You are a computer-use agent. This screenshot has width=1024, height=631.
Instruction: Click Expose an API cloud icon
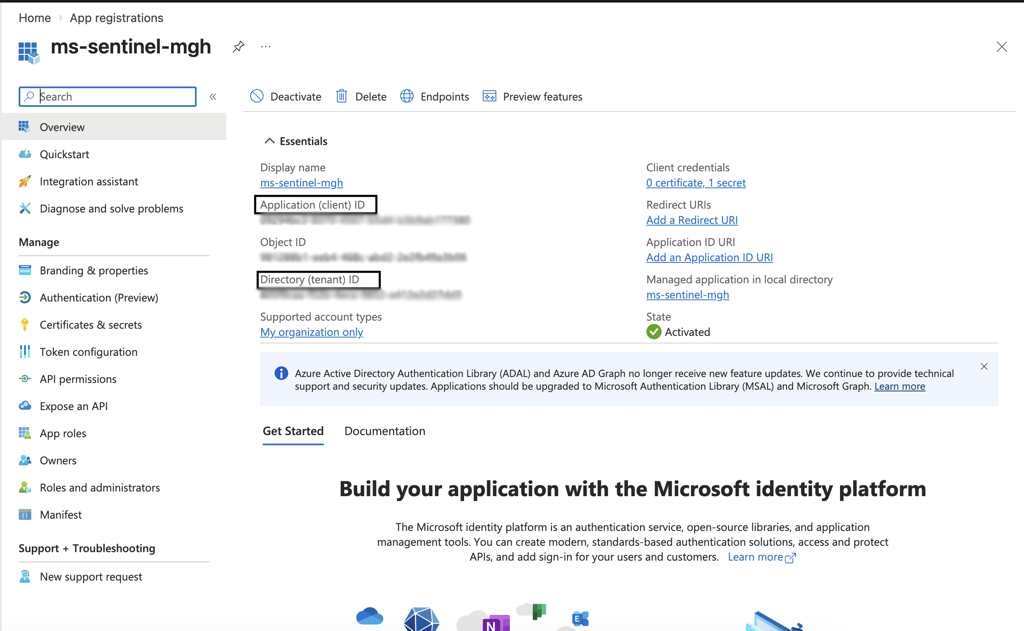(x=25, y=406)
